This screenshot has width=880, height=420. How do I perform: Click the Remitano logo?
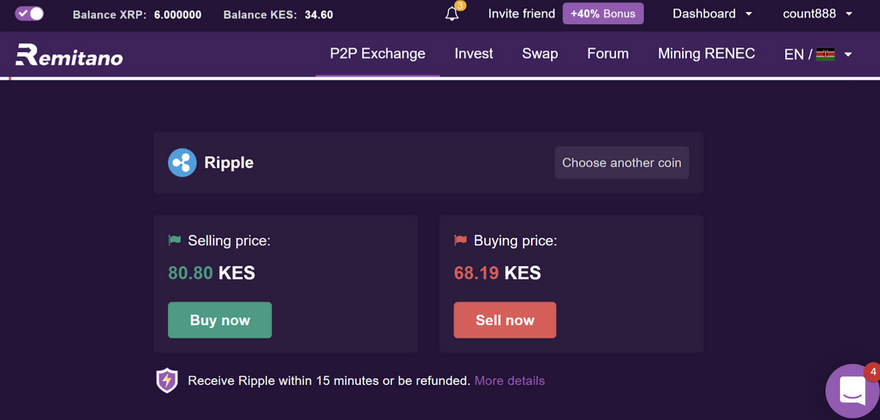(69, 55)
